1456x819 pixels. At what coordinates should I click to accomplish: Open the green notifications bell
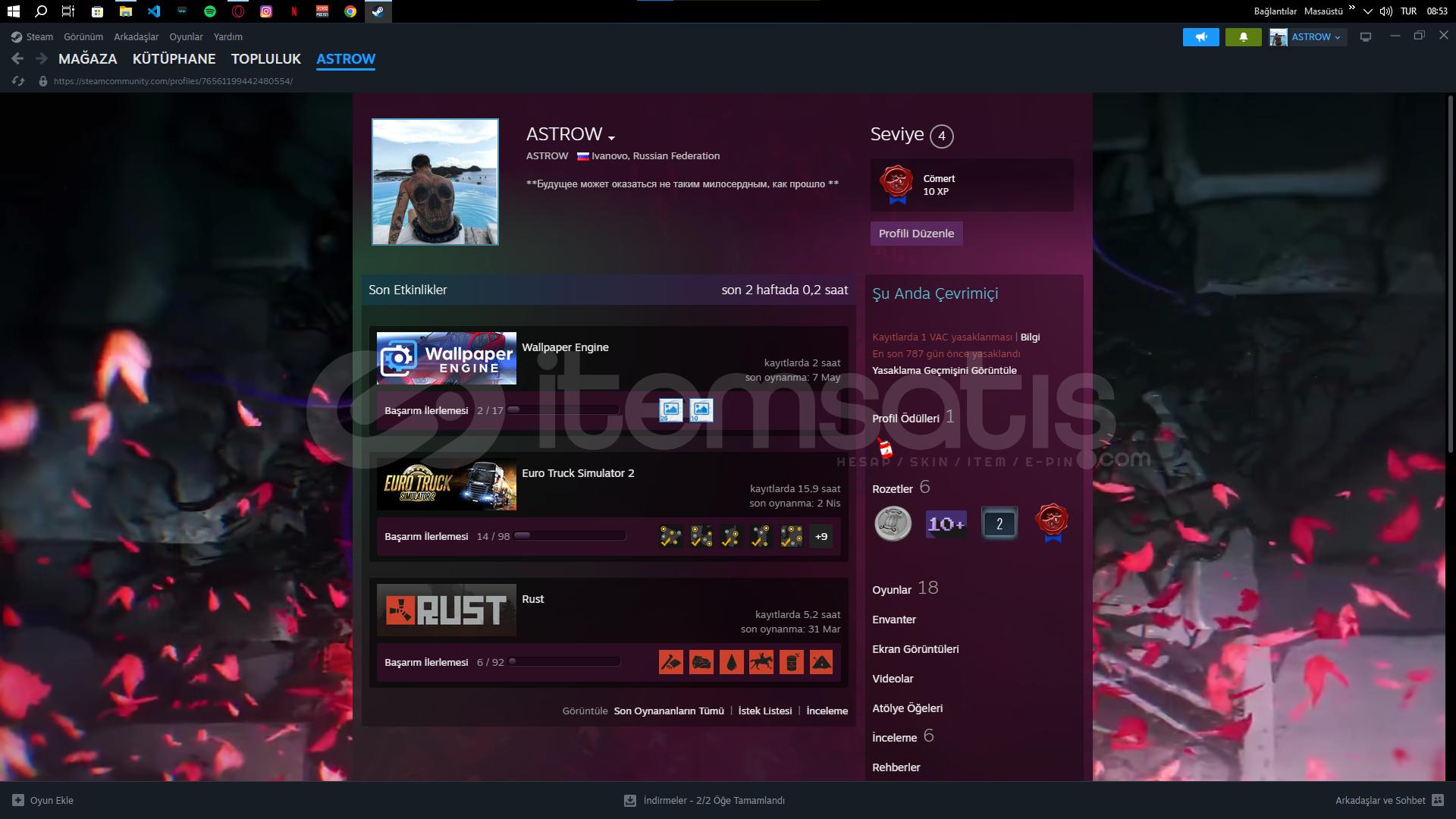point(1244,36)
